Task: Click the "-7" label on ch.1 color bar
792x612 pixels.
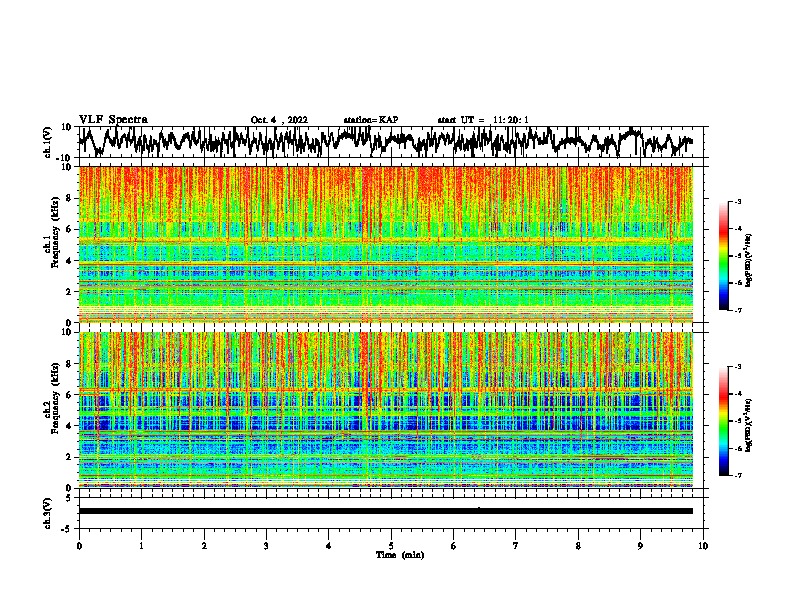Action: (737, 310)
